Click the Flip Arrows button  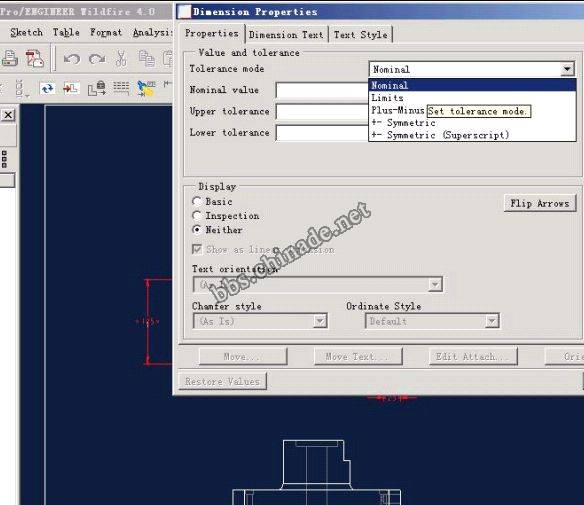click(540, 203)
